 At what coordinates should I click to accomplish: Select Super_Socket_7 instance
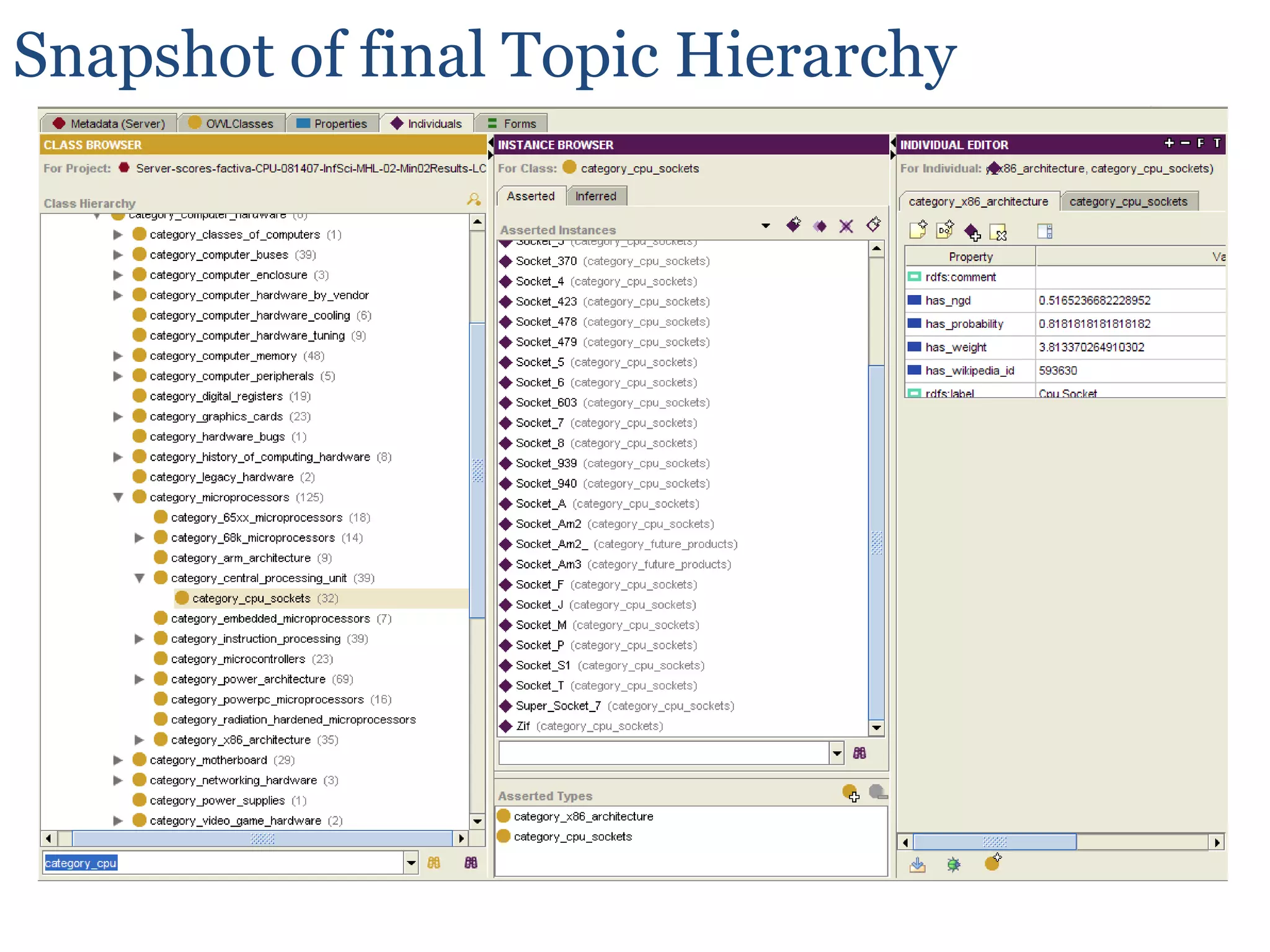point(558,706)
